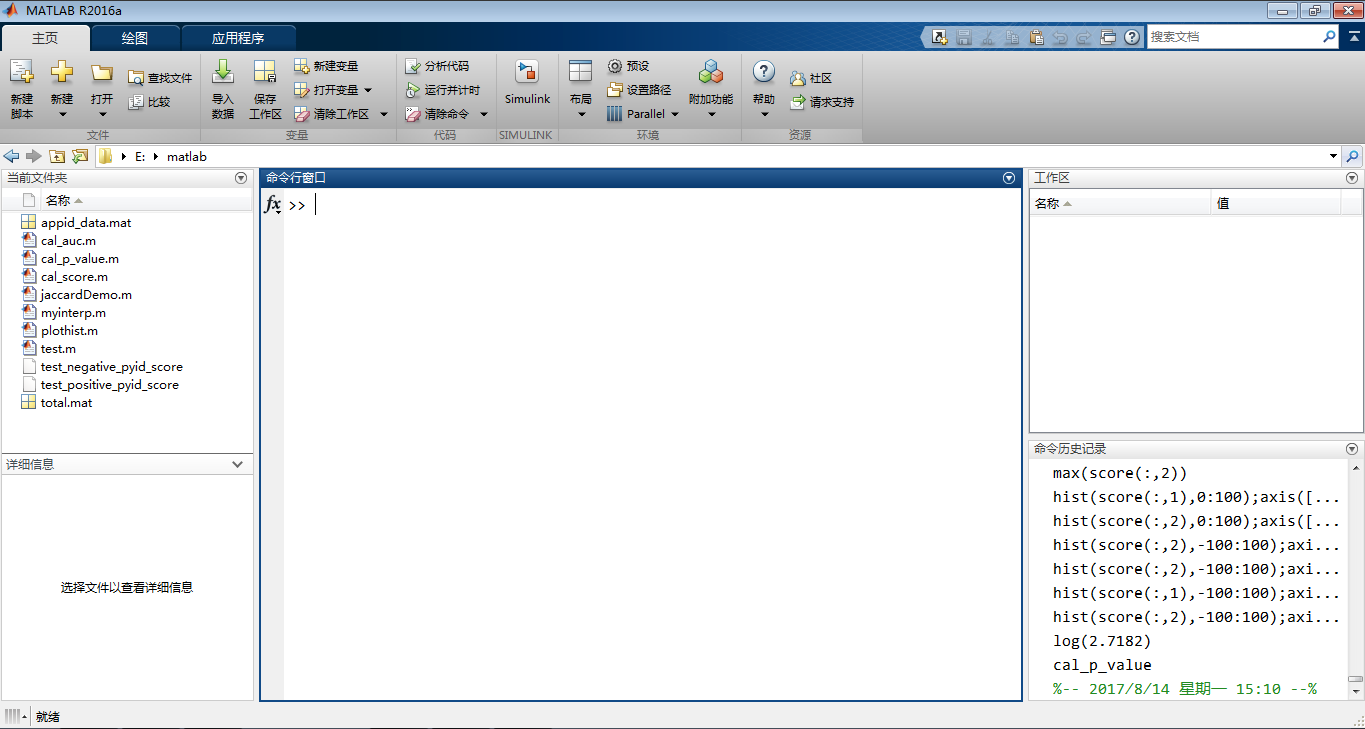
Task: Open the address bar path dropdown
Action: [1333, 157]
